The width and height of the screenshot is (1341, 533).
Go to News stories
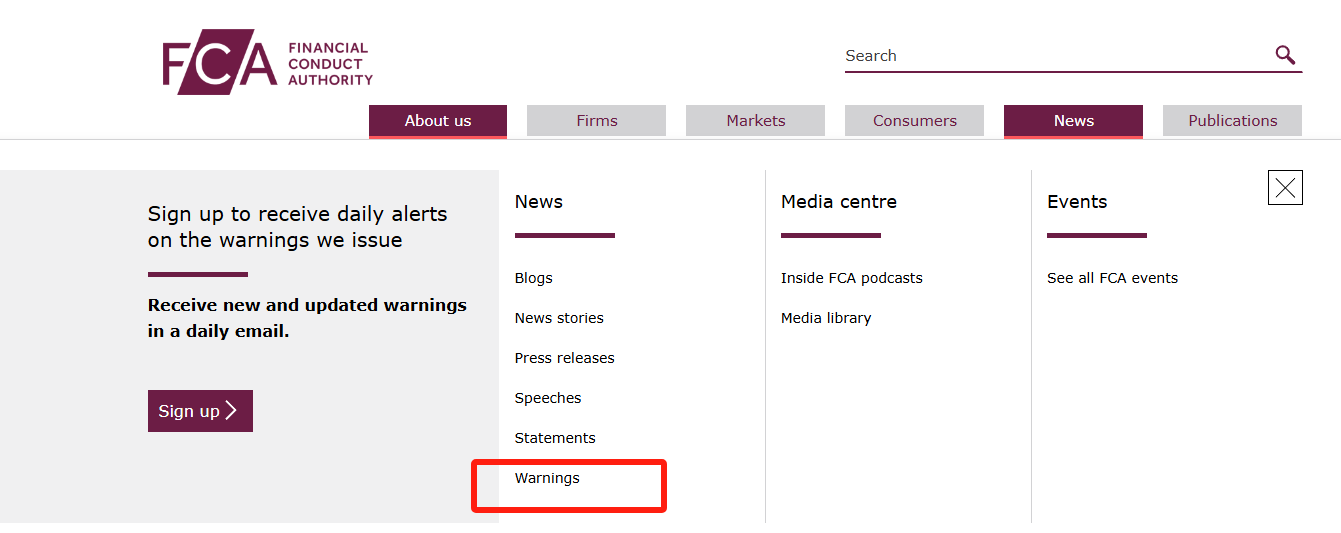[x=559, y=318]
